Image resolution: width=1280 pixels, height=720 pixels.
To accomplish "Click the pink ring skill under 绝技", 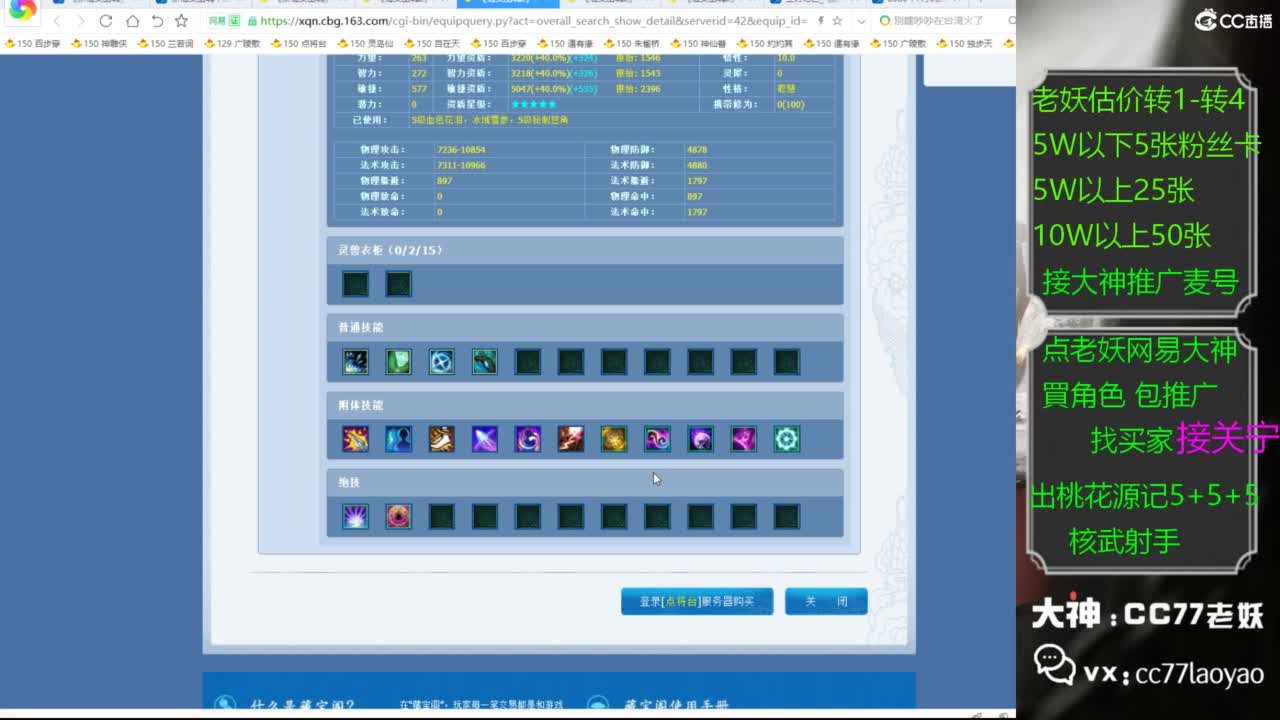I will [x=398, y=516].
